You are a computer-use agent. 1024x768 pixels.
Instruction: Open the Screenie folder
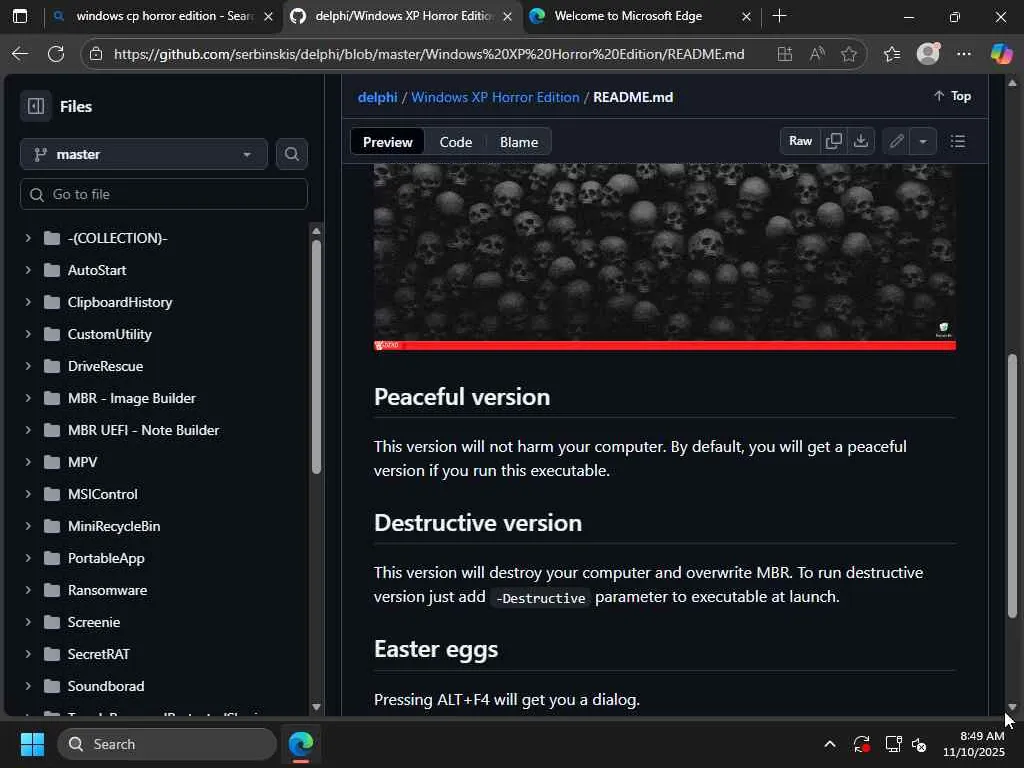tap(93, 622)
